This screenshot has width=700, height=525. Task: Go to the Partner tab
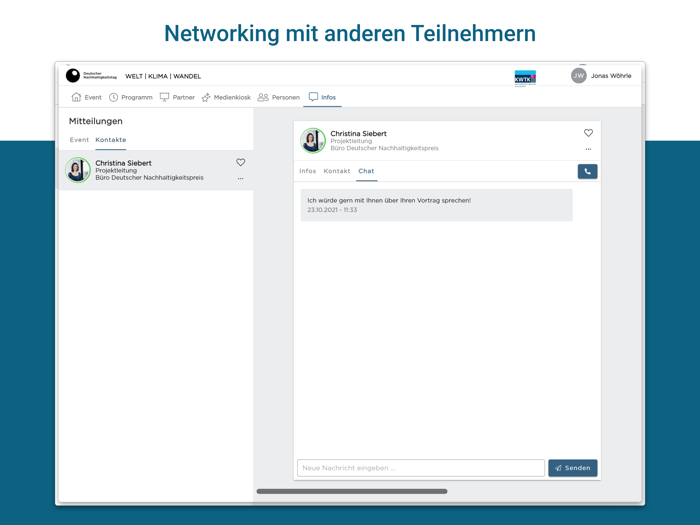coord(177,97)
